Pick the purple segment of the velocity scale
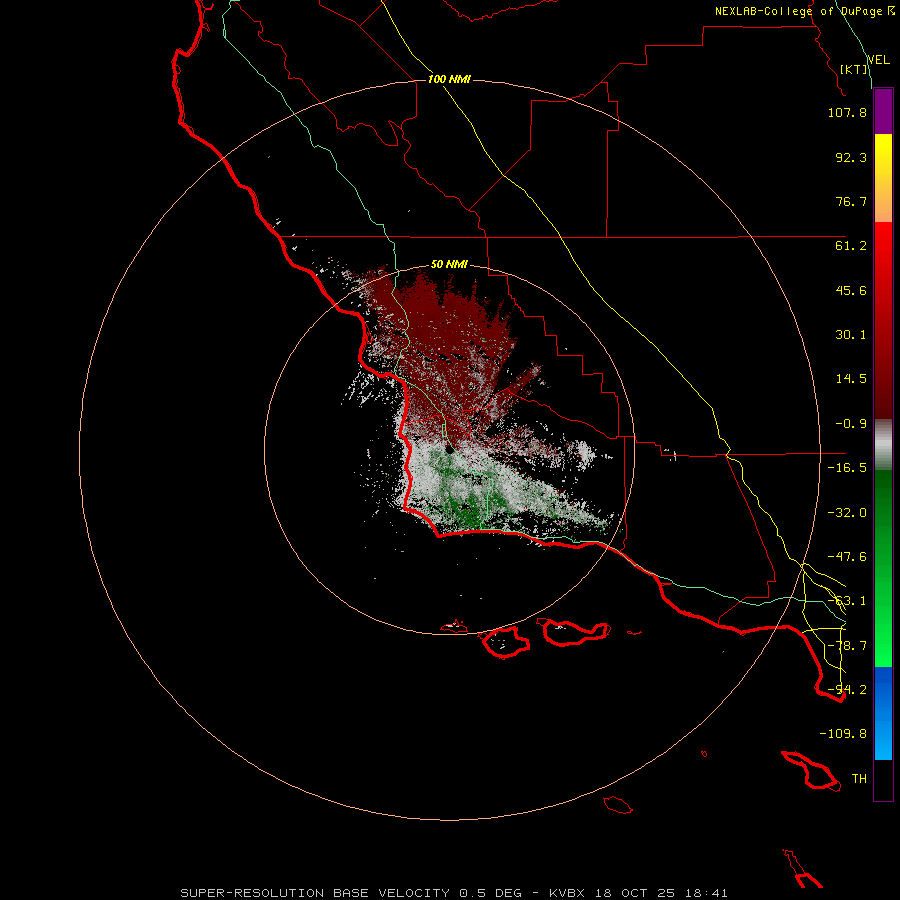Image resolution: width=900 pixels, height=900 pixels. [883, 111]
